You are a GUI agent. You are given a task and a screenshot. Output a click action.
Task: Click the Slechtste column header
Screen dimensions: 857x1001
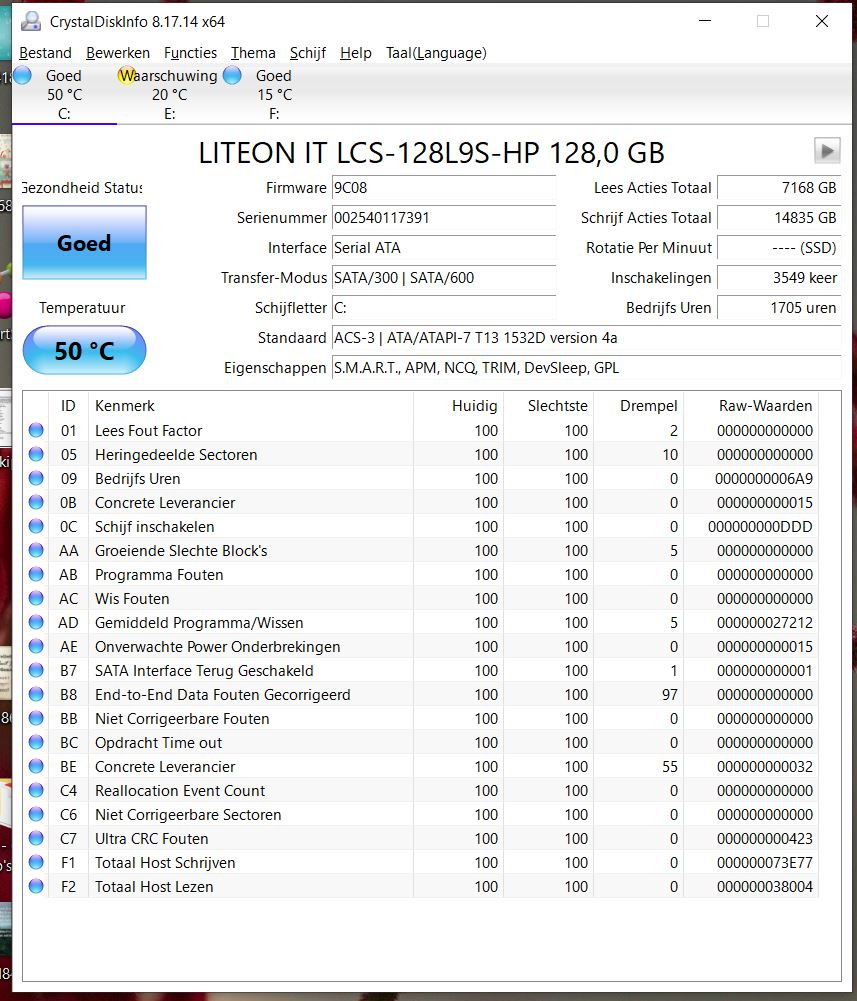click(549, 405)
